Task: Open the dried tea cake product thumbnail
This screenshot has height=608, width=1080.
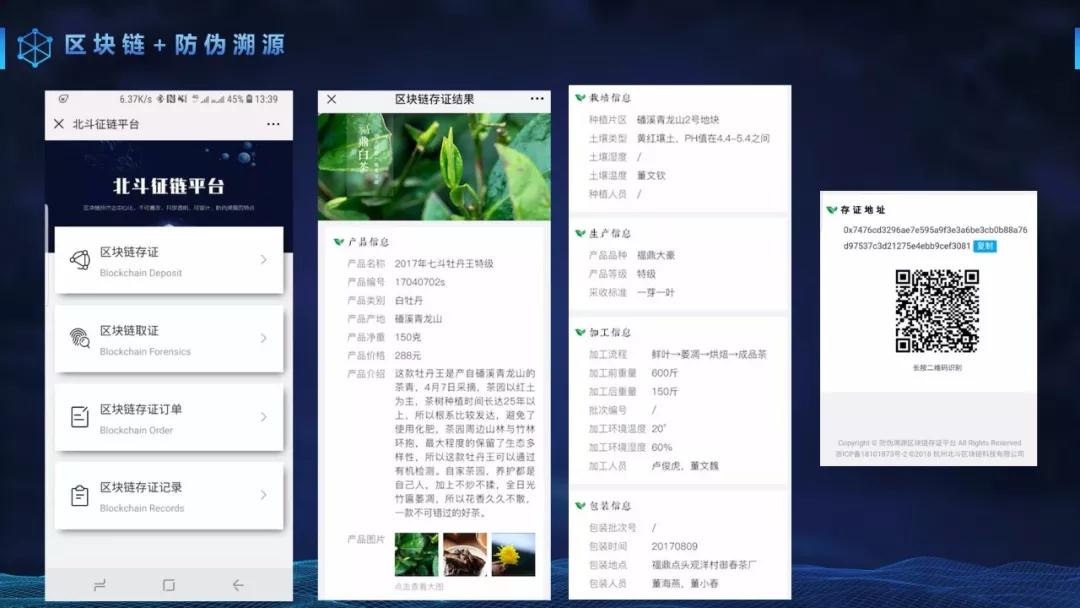Action: (x=465, y=554)
